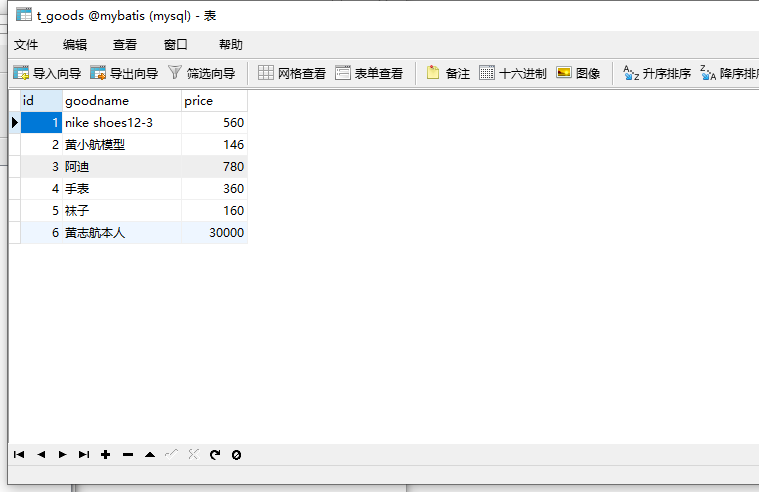Screen dimensions: 759x492
Task: Select the price cell 780
Action: 214,167
